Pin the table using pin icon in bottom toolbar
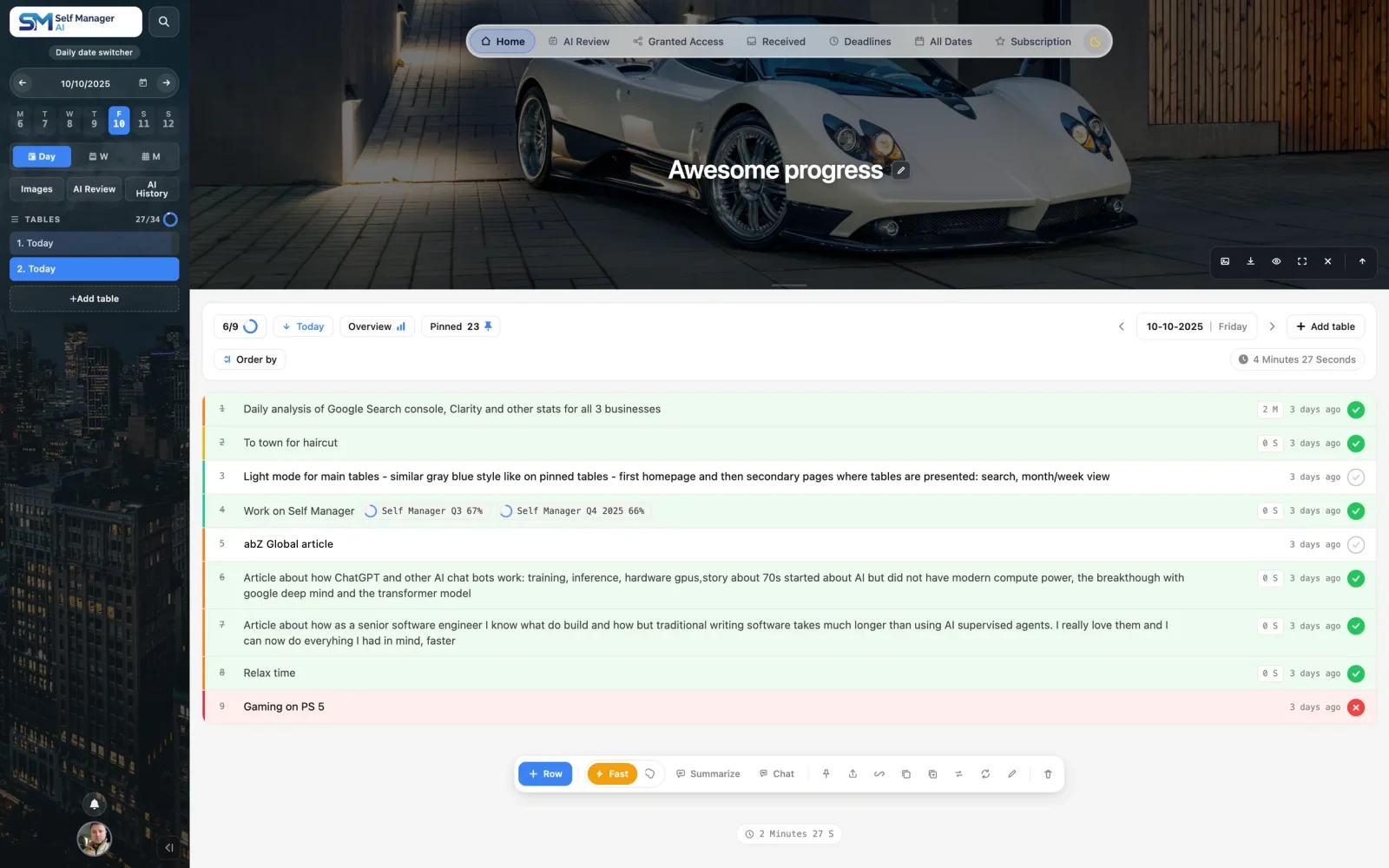The width and height of the screenshot is (1389, 868). click(826, 773)
